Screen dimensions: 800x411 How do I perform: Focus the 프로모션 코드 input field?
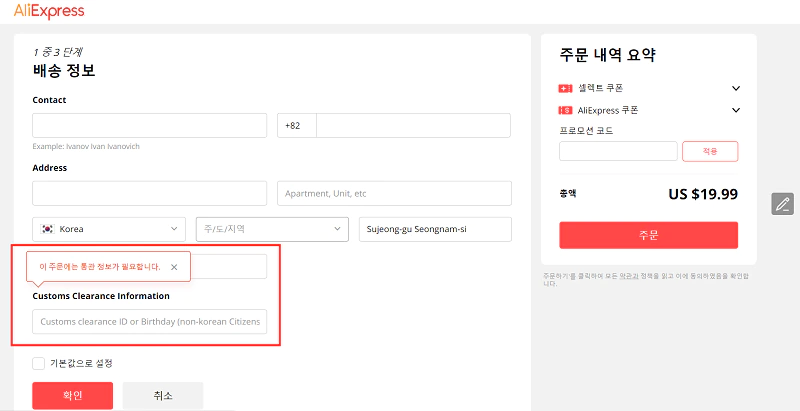click(x=618, y=151)
